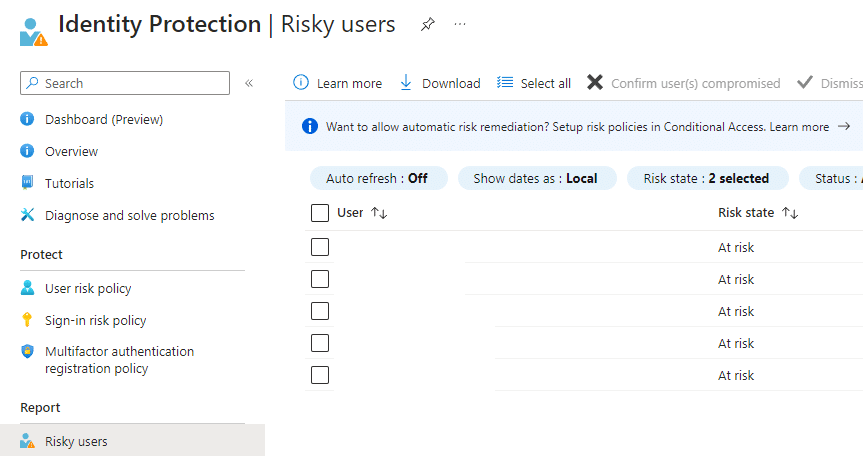Focus the sidebar Search box
Image resolution: width=863 pixels, height=464 pixels.
pyautogui.click(x=125, y=83)
